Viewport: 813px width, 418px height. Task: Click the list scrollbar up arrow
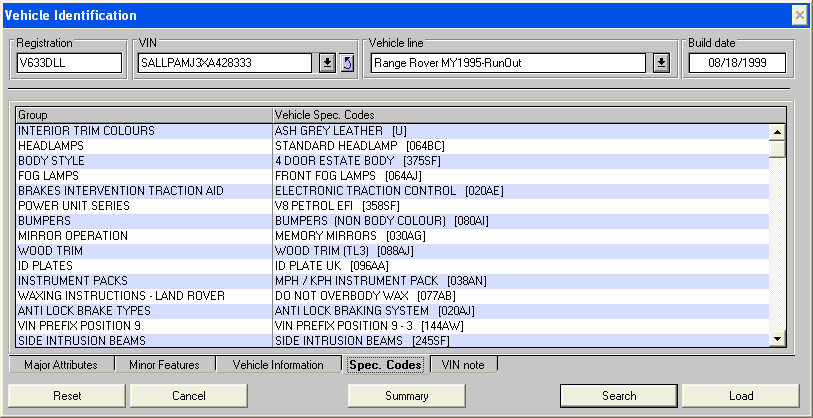coord(777,132)
